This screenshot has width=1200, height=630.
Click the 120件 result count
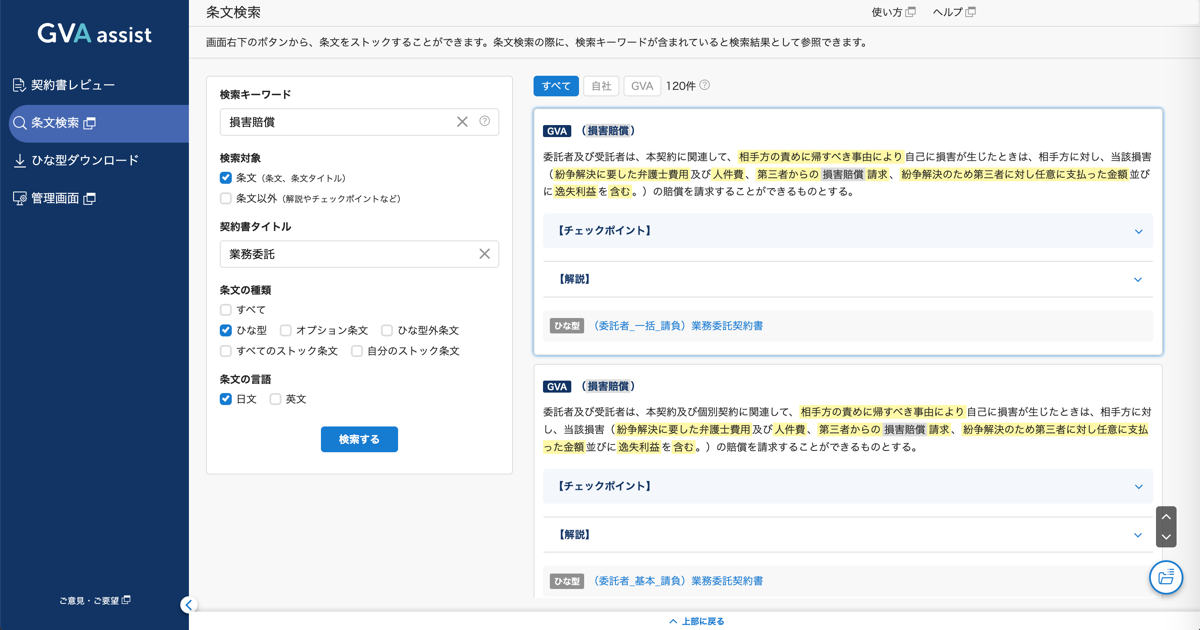pos(681,86)
